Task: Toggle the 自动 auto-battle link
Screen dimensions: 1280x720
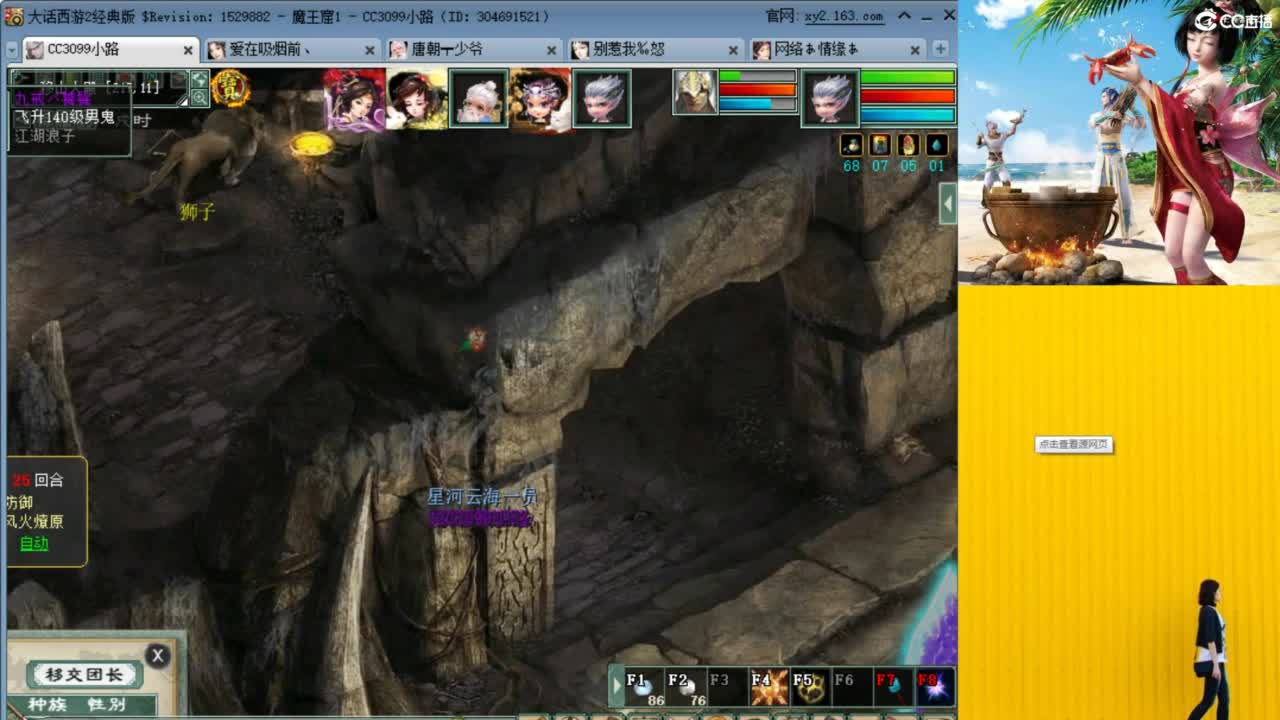Action: [34, 543]
